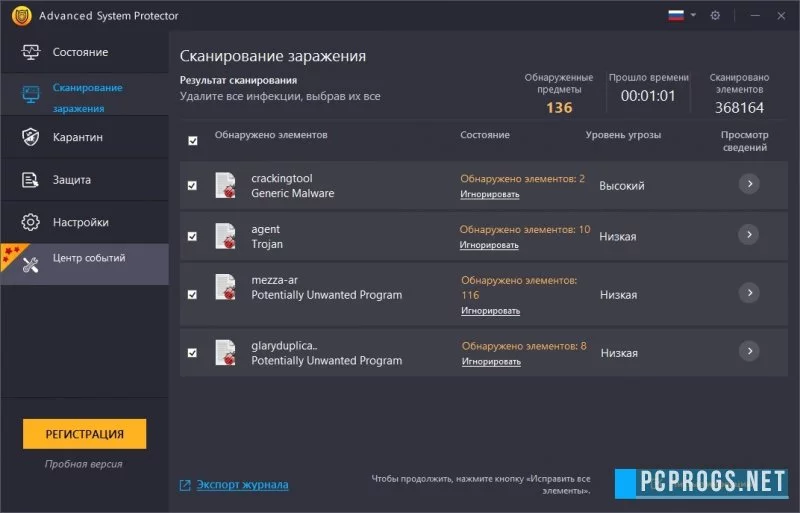Open the Состояние section
The width and height of the screenshot is (800, 513).
85,52
